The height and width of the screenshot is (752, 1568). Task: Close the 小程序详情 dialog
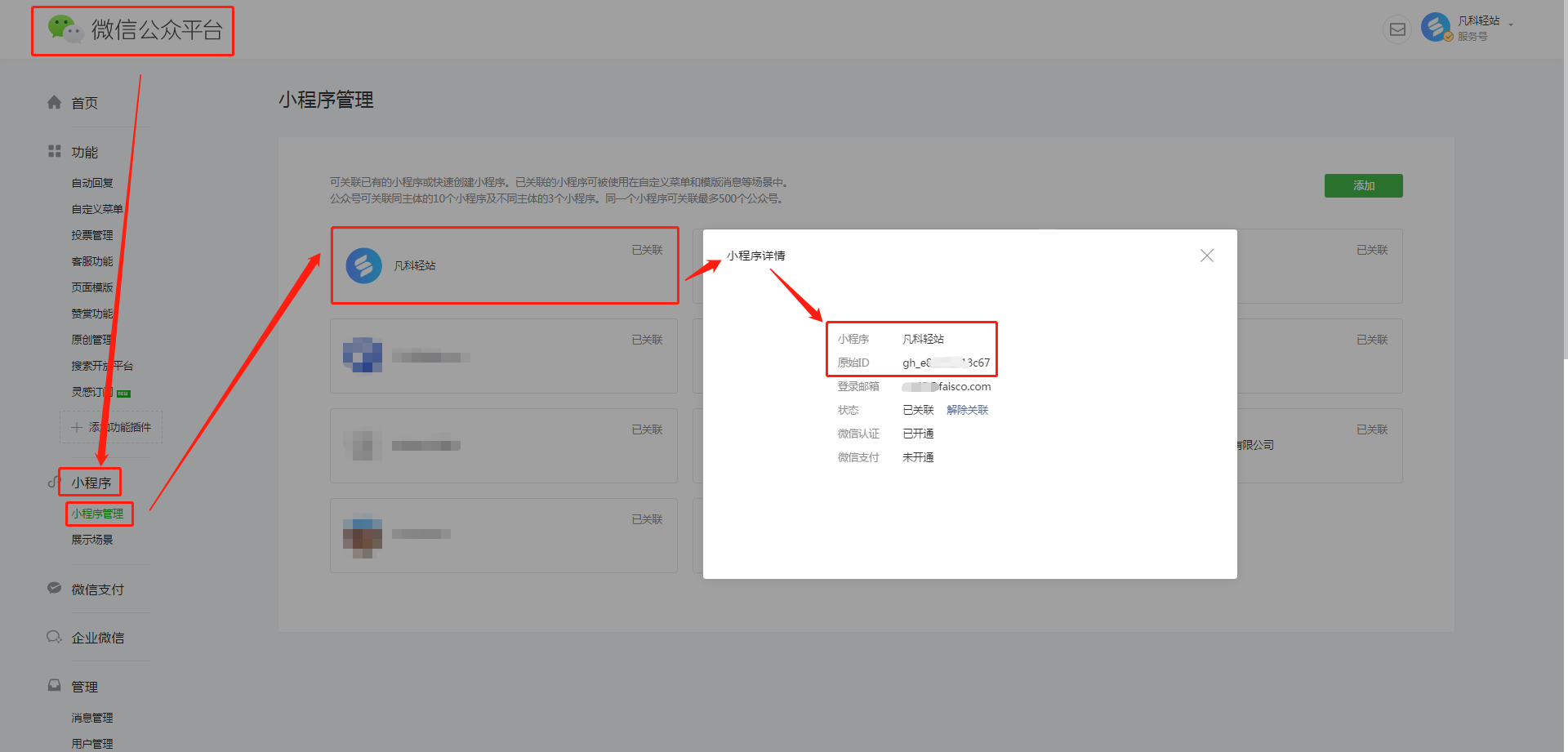coord(1207,256)
